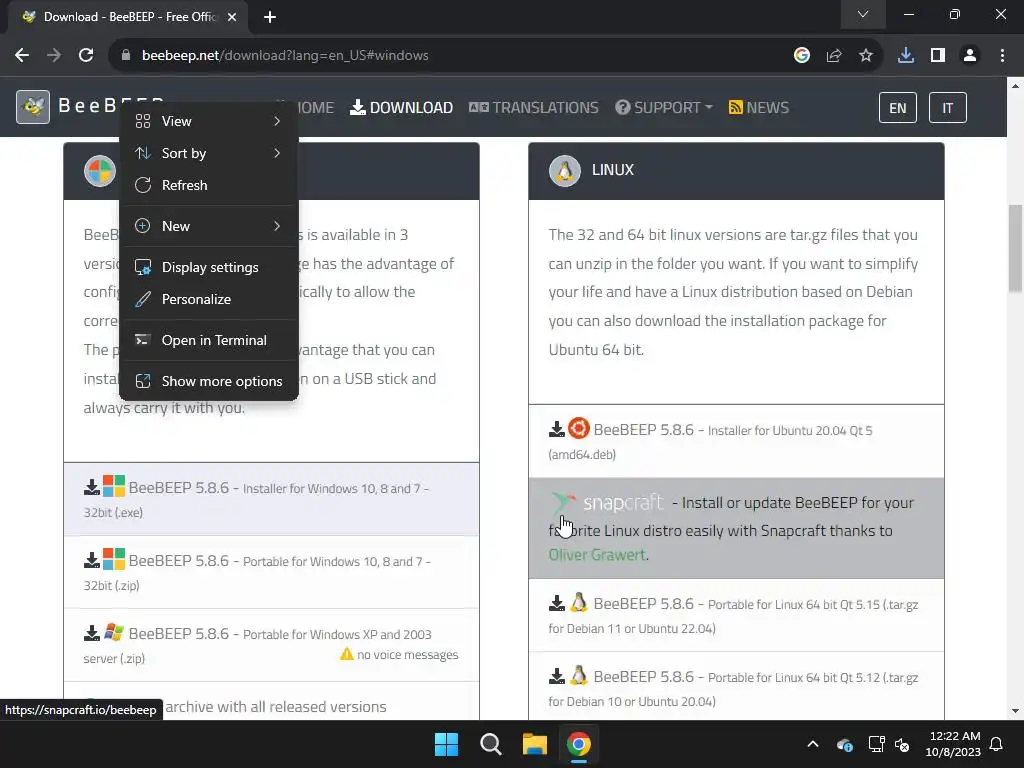
Task: Click the Linux penguin icon in header
Action: click(564, 171)
